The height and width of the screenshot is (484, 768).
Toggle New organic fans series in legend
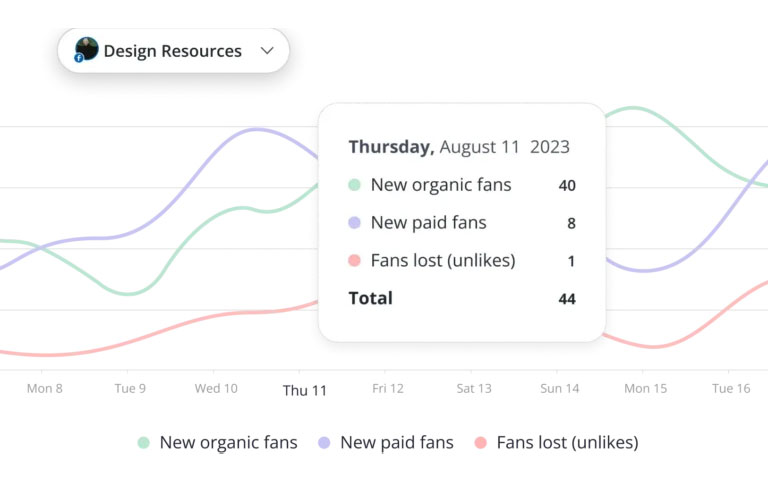coord(228,442)
